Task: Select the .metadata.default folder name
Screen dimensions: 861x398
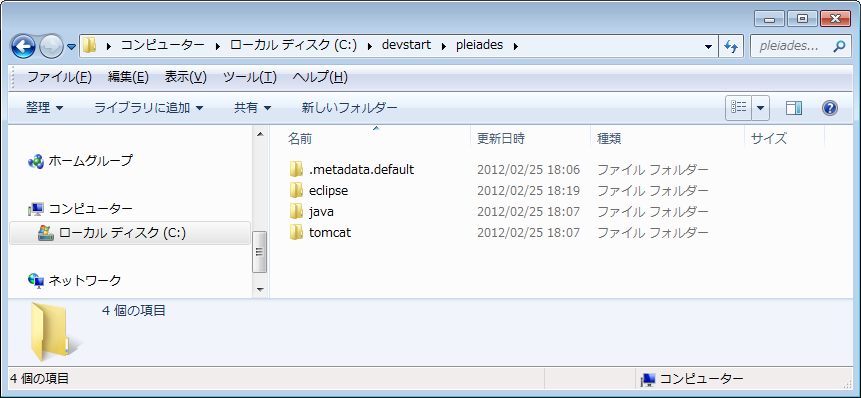Action: tap(361, 170)
